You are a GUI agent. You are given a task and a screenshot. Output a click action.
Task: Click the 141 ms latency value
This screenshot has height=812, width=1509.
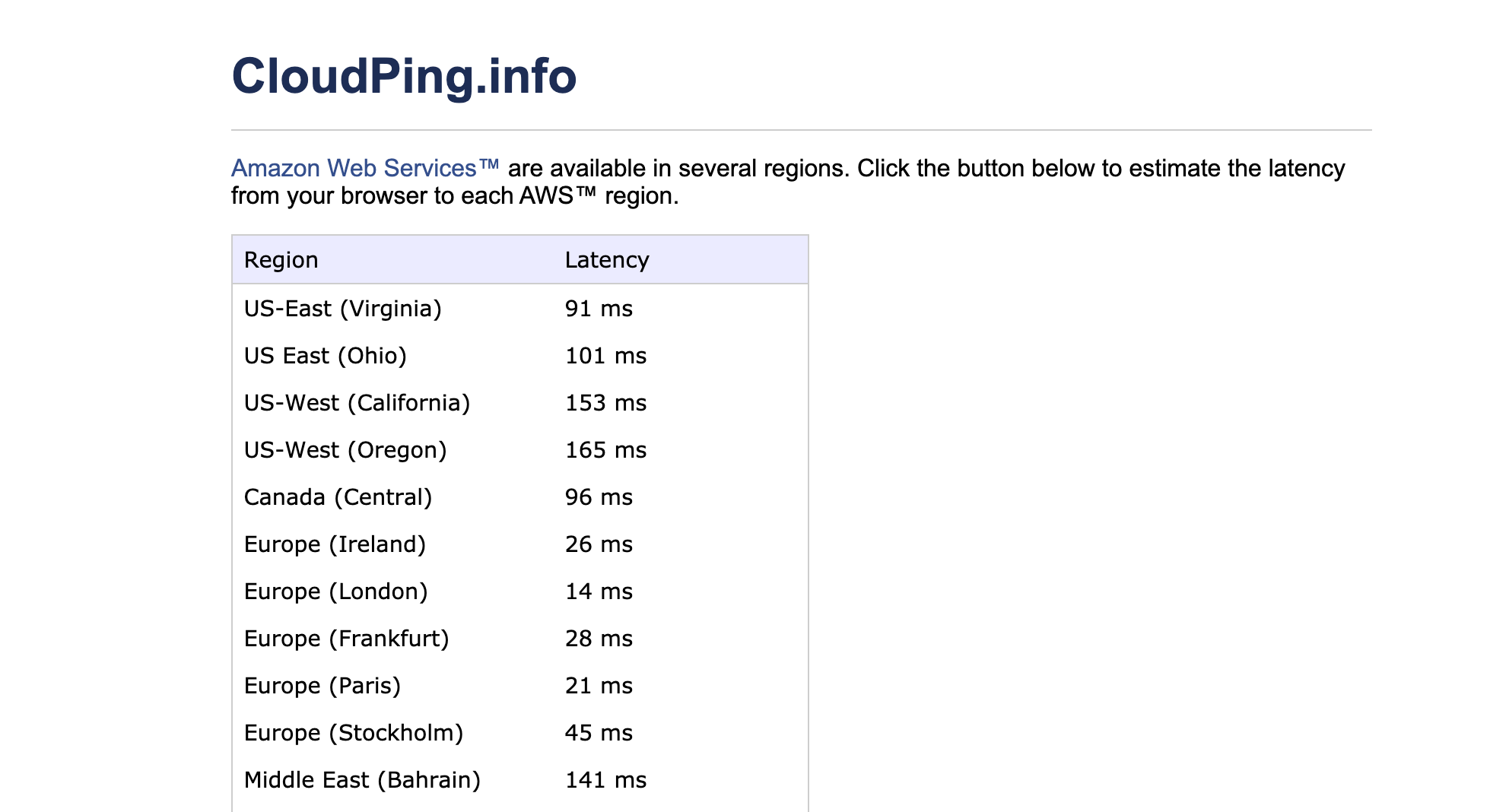605,779
